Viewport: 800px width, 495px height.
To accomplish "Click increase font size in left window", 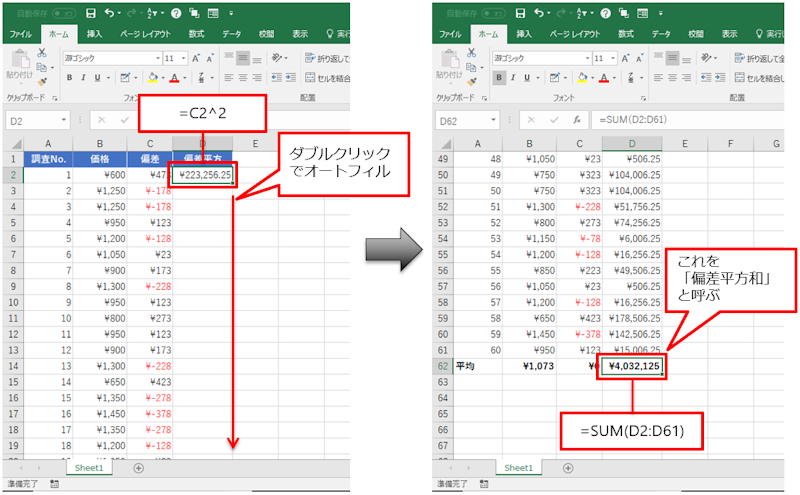I will click(196, 58).
